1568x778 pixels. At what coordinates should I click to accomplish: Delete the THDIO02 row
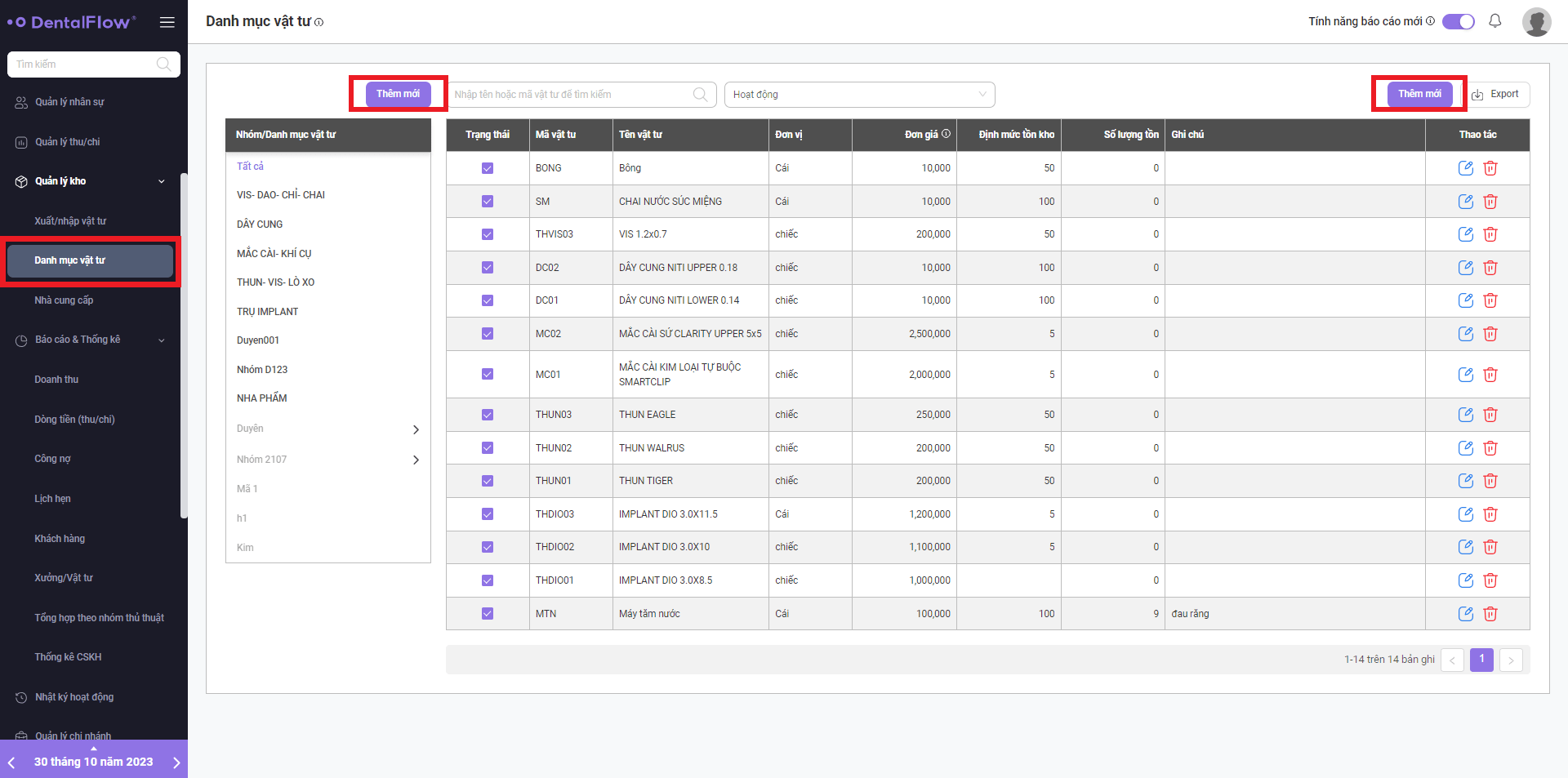(x=1490, y=547)
